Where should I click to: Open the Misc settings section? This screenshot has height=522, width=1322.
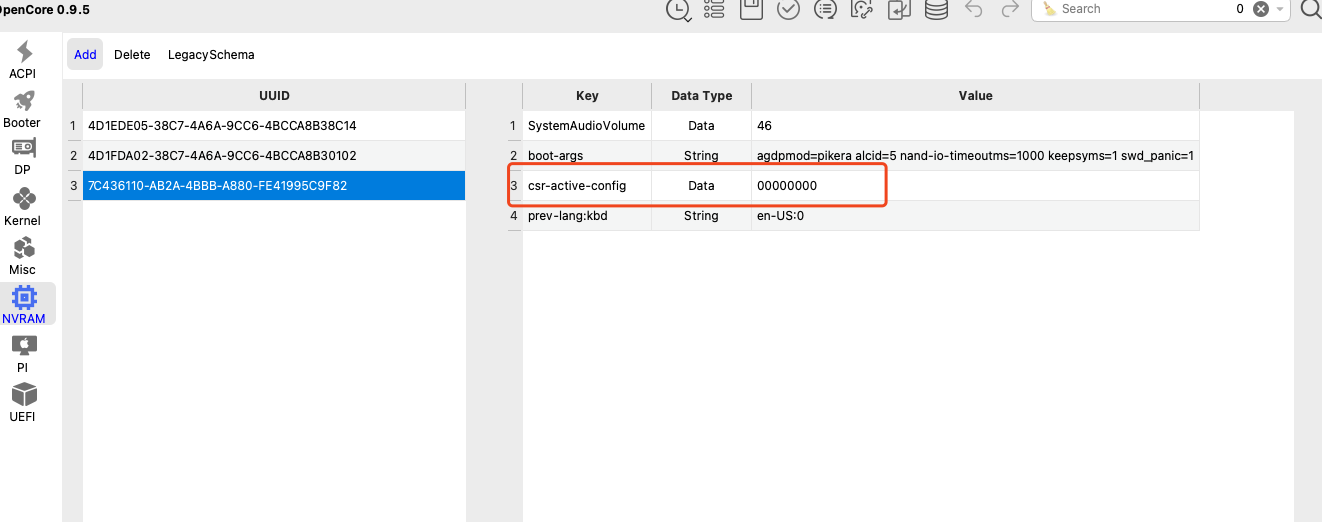24,255
